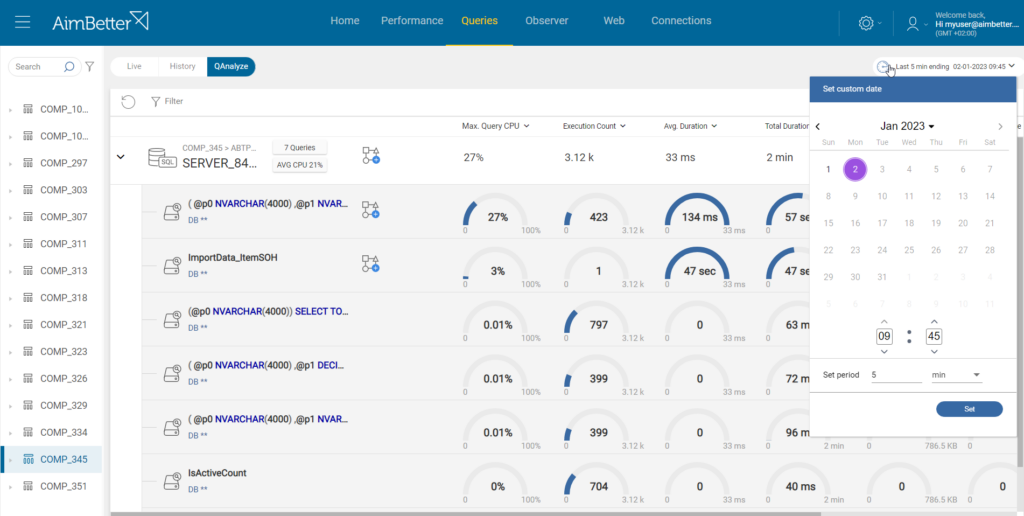Sort by Avg. Duration column
The height and width of the screenshot is (516, 1024).
(x=691, y=126)
